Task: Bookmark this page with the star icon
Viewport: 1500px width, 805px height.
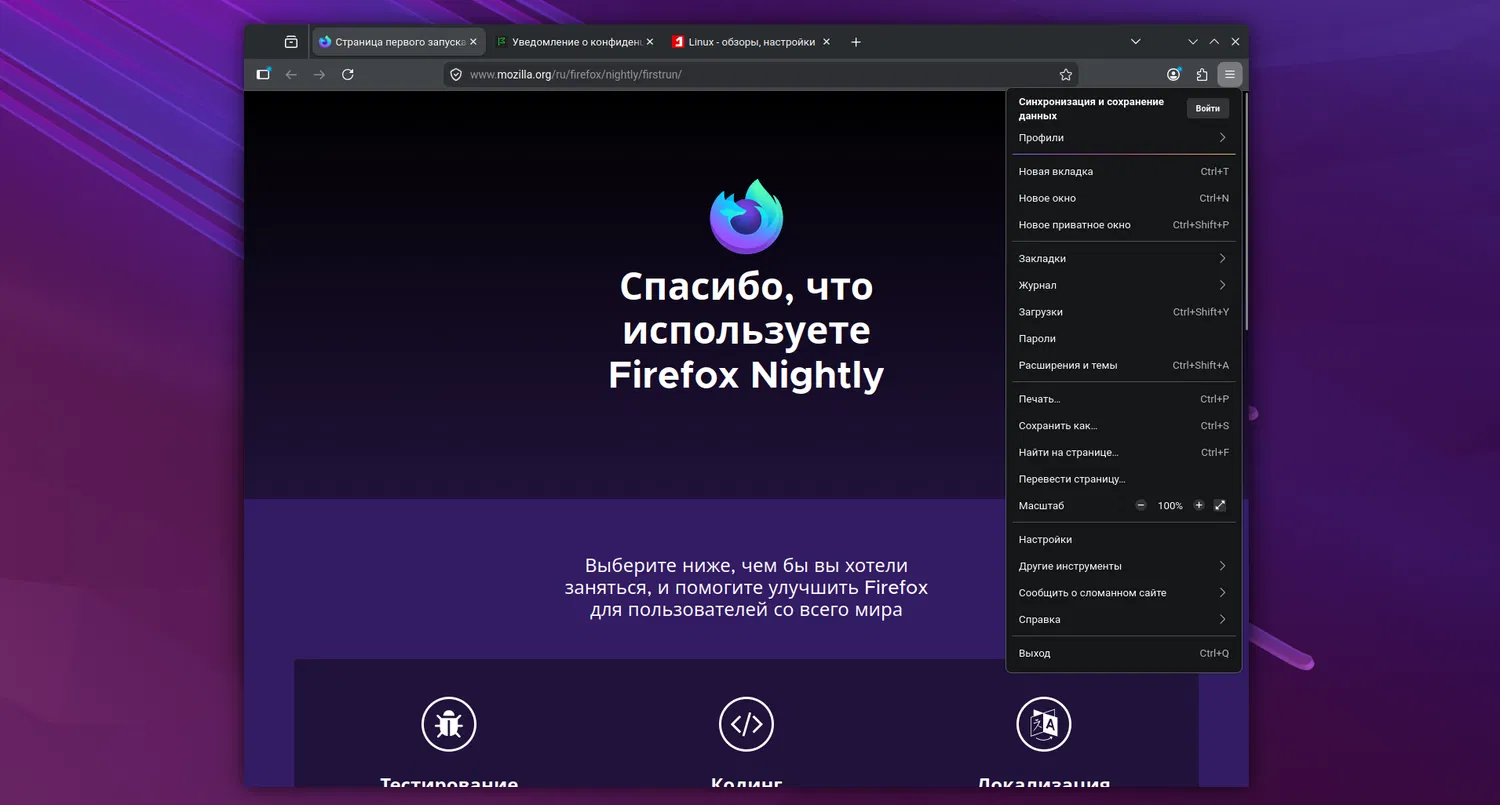Action: [1066, 74]
